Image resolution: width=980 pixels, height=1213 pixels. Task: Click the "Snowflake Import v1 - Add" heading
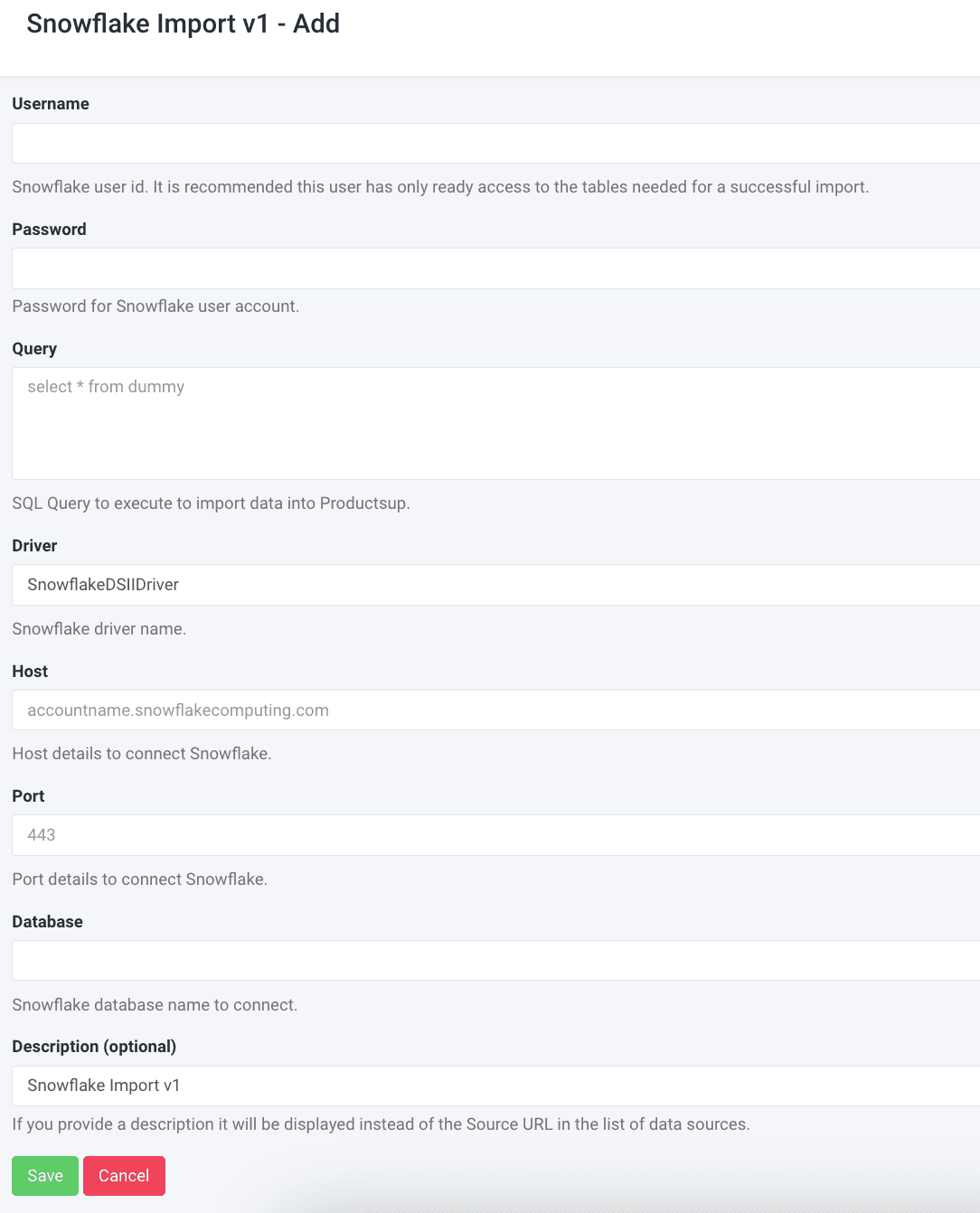[183, 24]
